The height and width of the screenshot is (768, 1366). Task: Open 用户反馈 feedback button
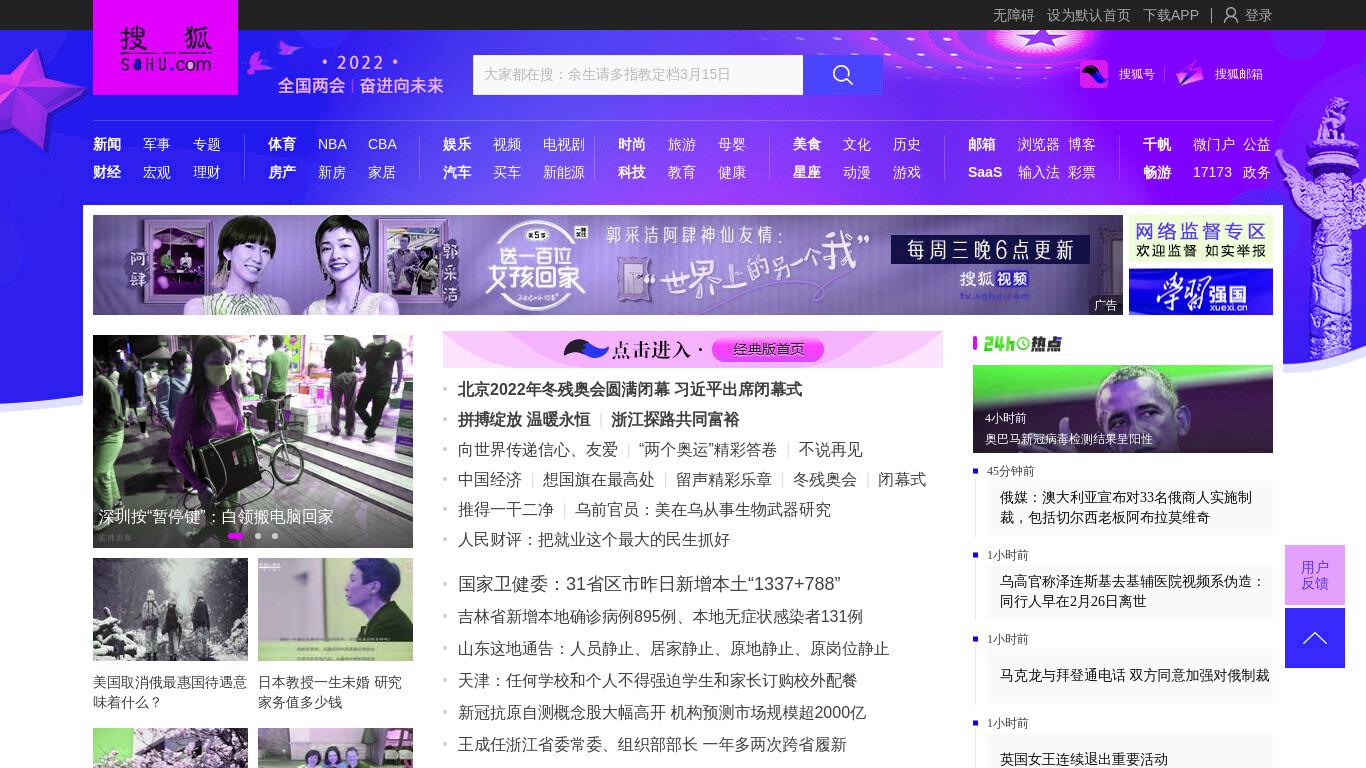1315,575
